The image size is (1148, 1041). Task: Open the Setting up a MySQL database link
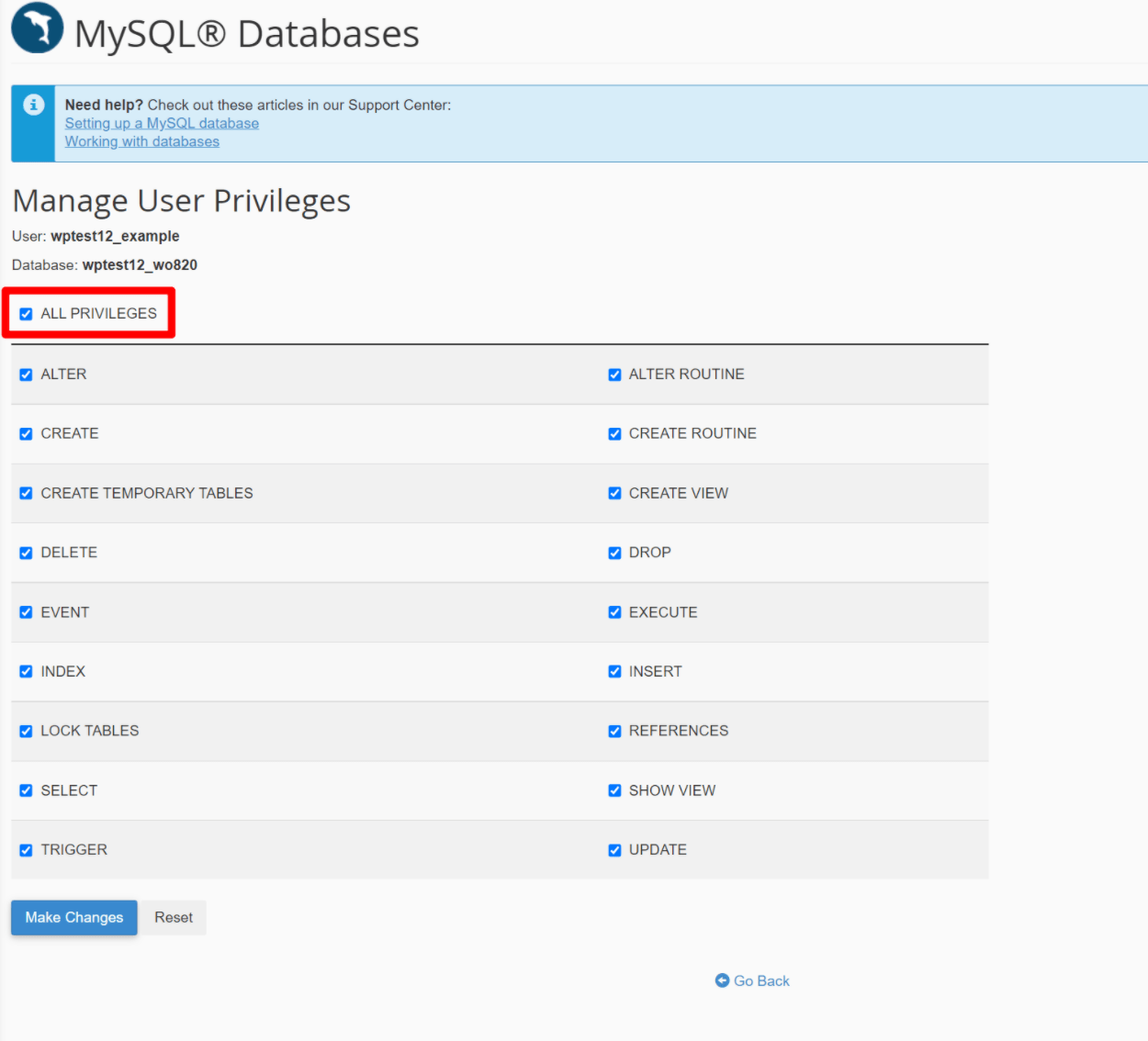[162, 123]
